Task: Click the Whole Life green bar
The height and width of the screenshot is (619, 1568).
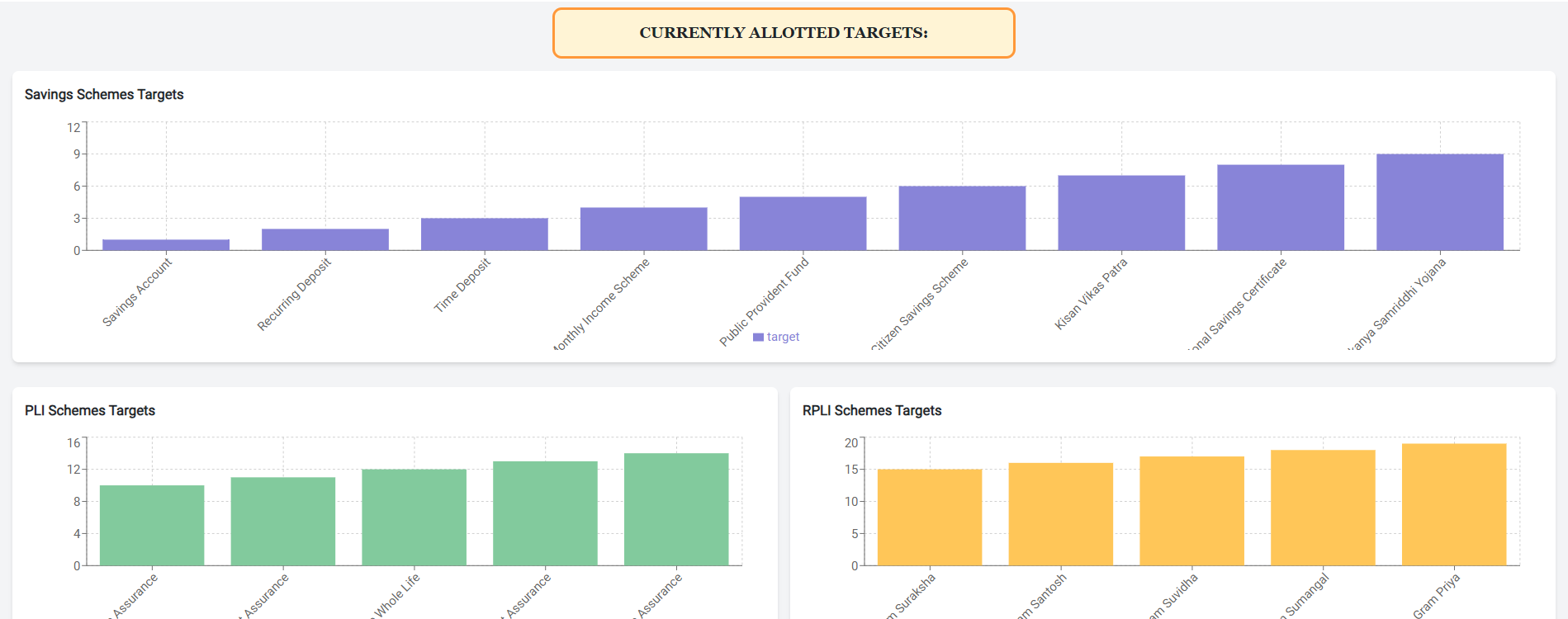Action: click(415, 517)
